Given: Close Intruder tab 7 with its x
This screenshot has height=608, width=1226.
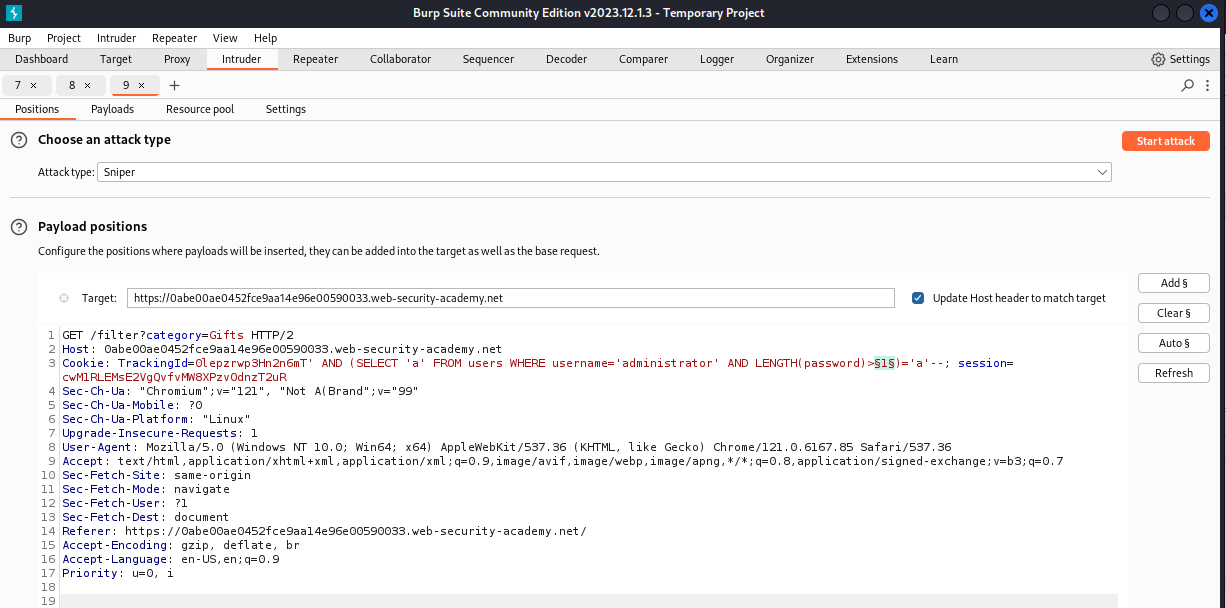Looking at the screenshot, I should click(x=33, y=85).
